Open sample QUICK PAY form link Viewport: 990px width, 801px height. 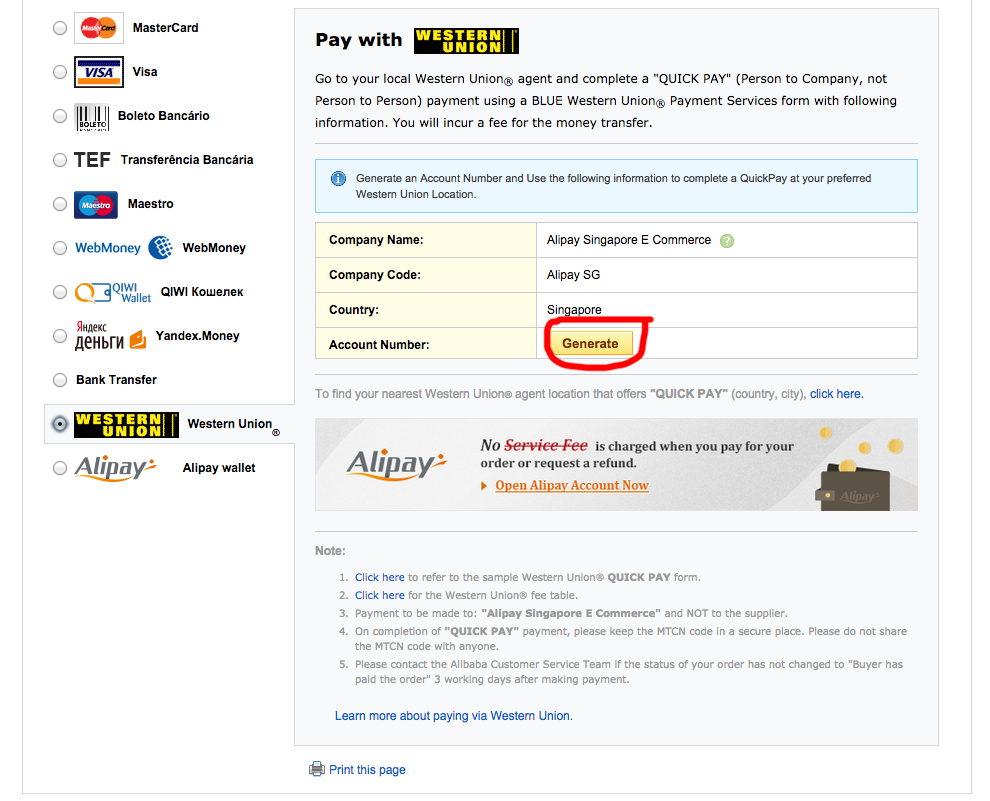point(379,577)
